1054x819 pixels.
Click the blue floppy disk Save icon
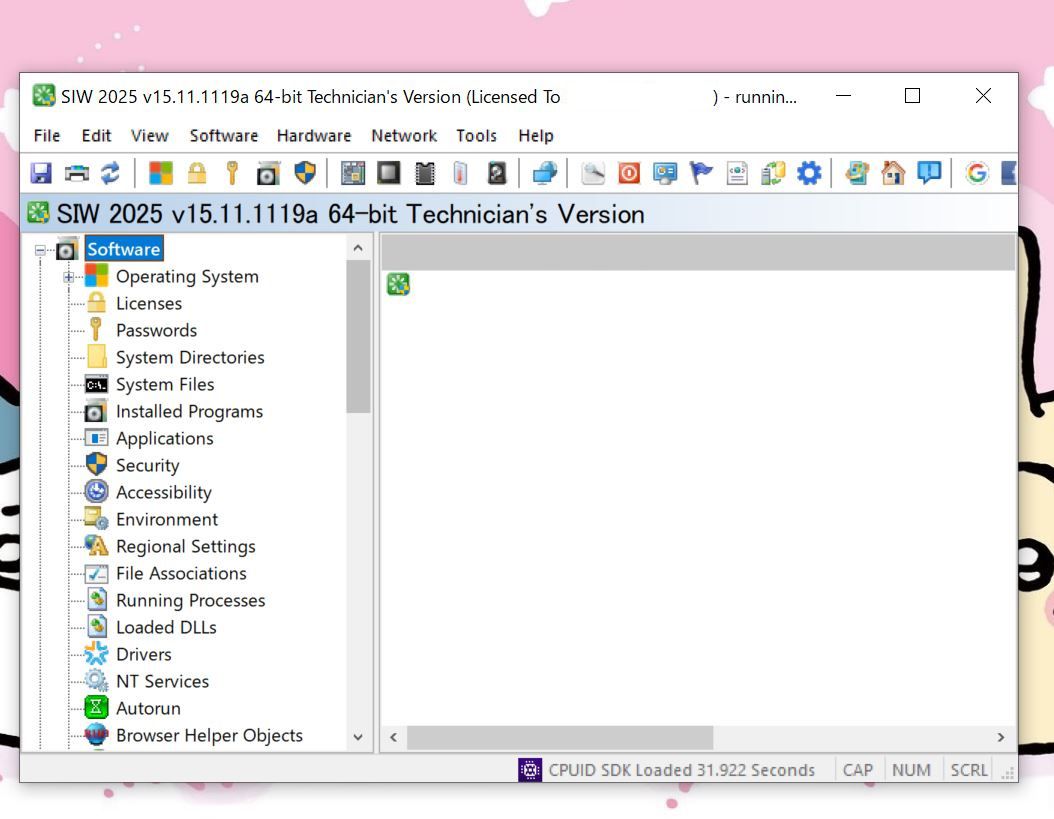[x=41, y=173]
